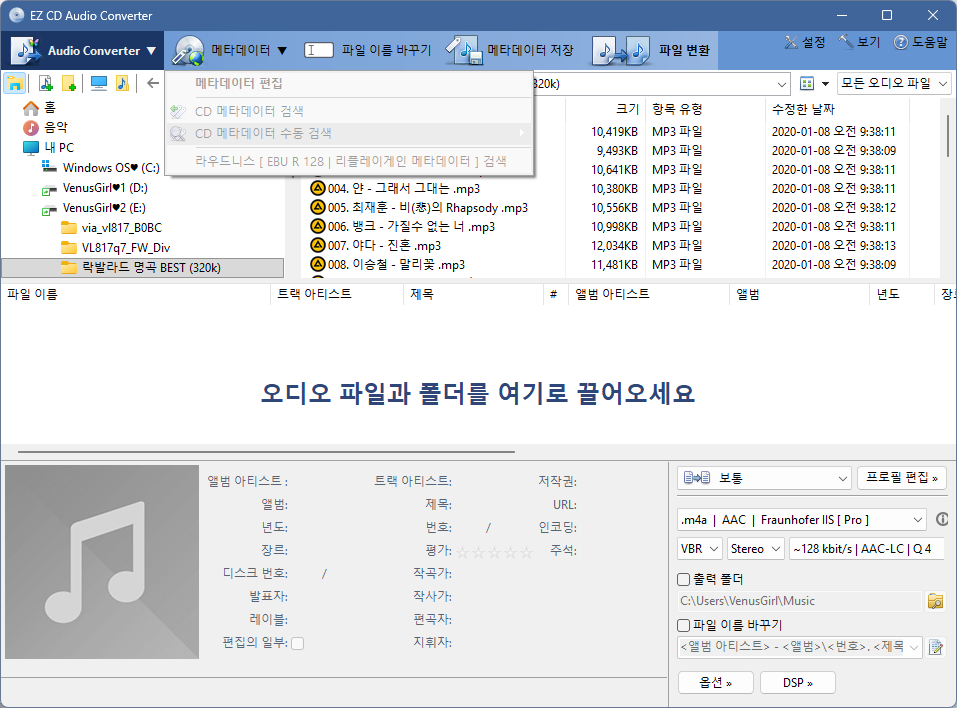This screenshot has height=708, width=957.
Task: Click the encoder info icon
Action: 942,519
